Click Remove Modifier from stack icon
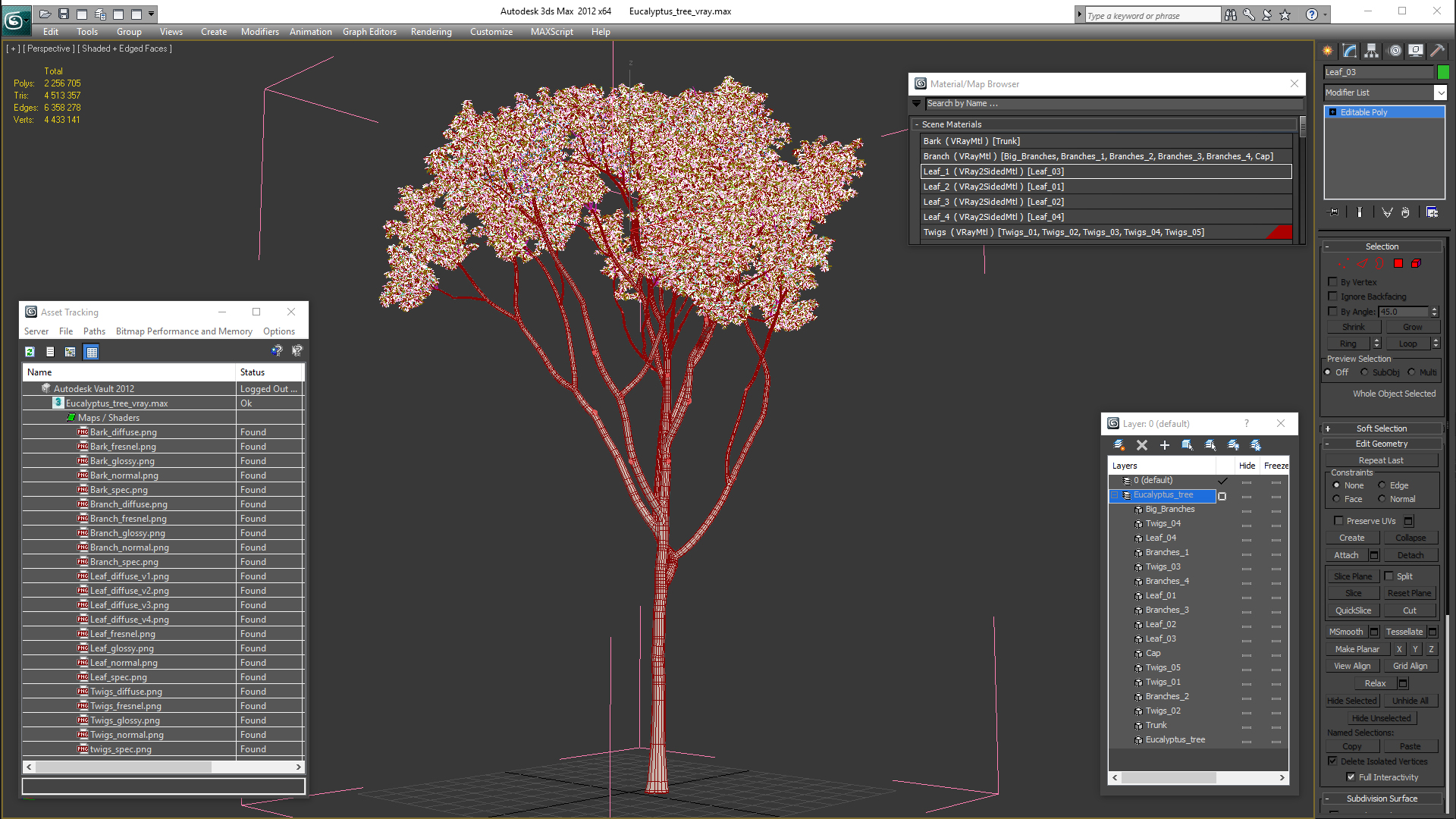 [1405, 212]
